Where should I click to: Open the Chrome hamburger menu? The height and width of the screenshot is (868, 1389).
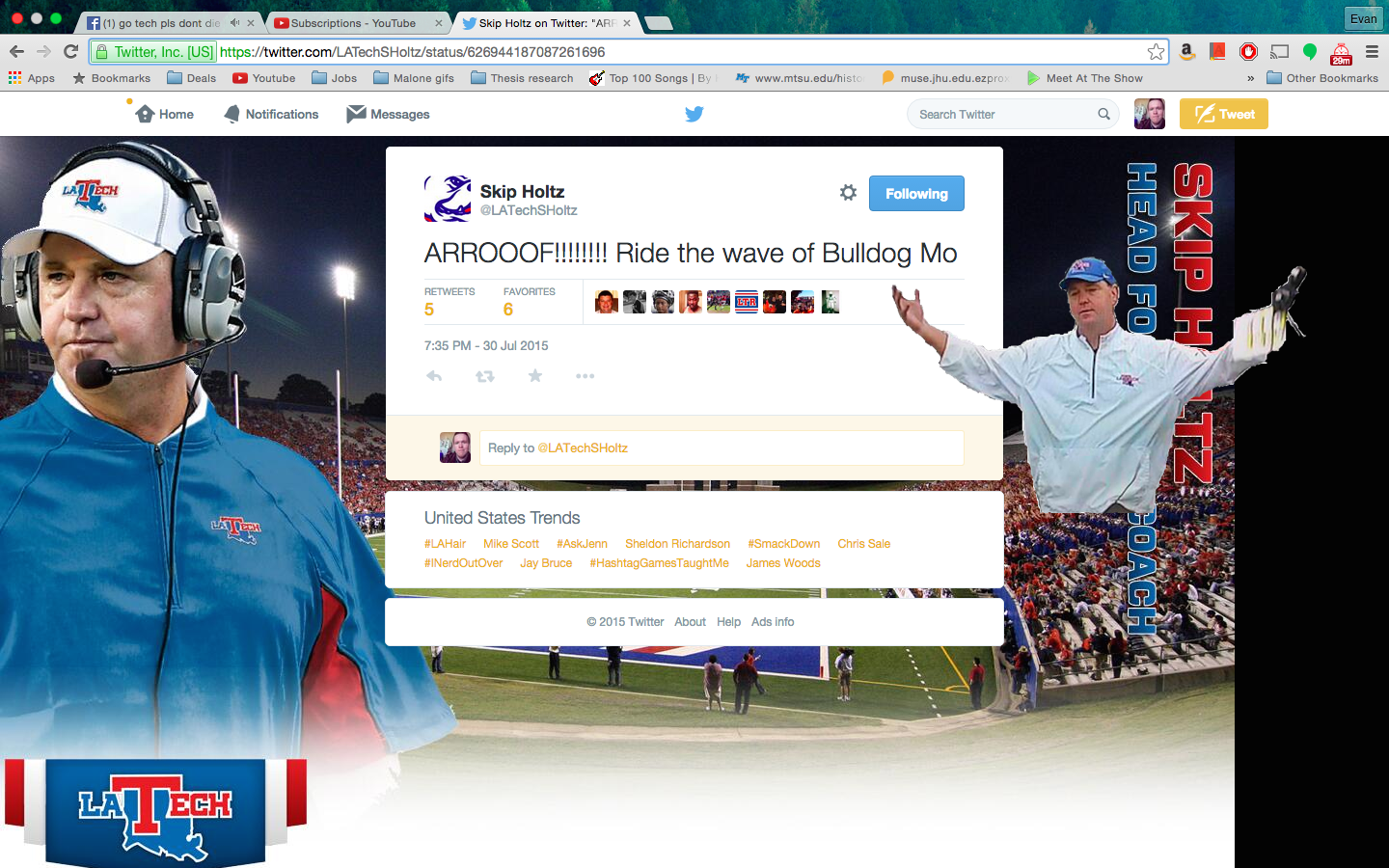1372,52
